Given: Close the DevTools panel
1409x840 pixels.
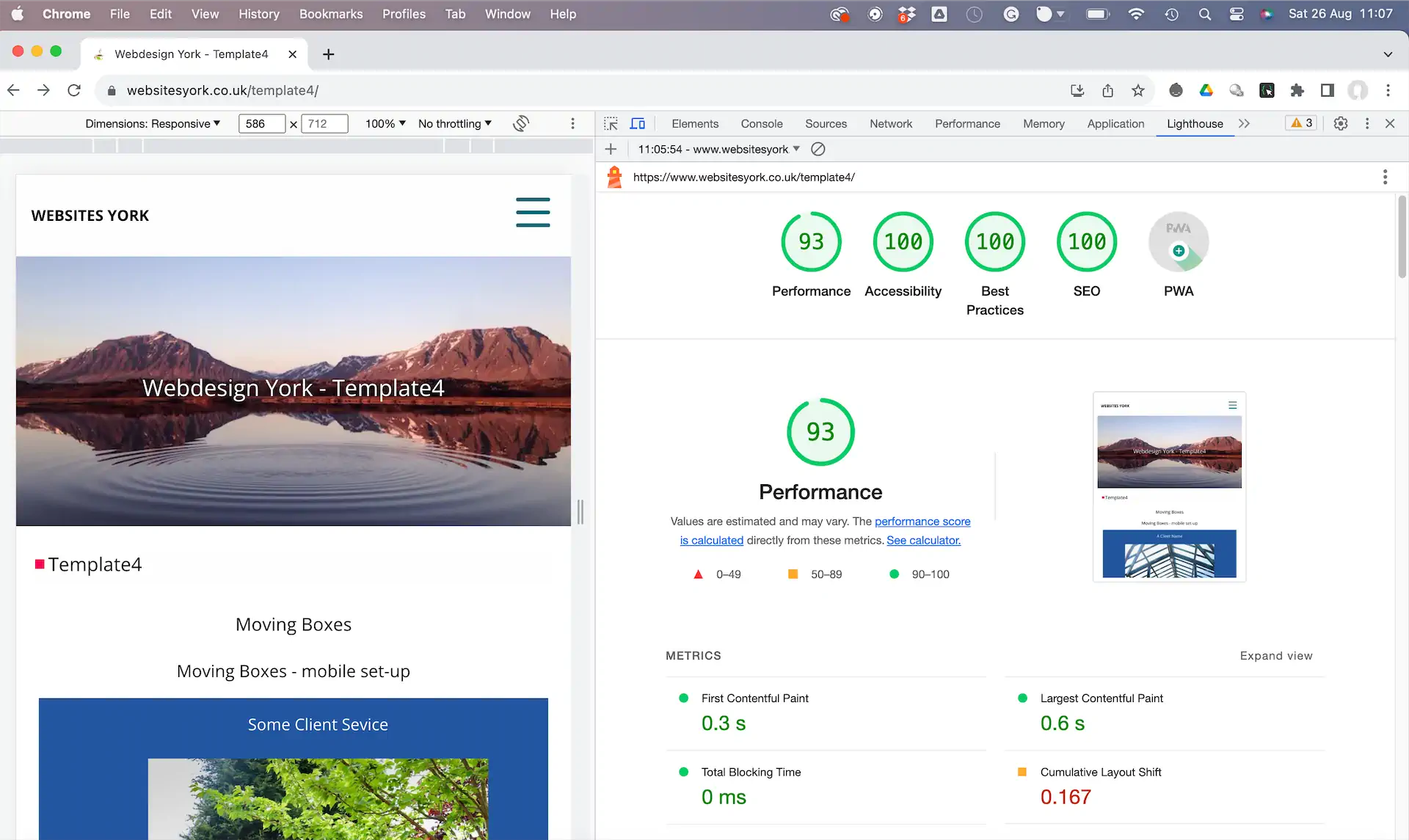Looking at the screenshot, I should click(1390, 123).
